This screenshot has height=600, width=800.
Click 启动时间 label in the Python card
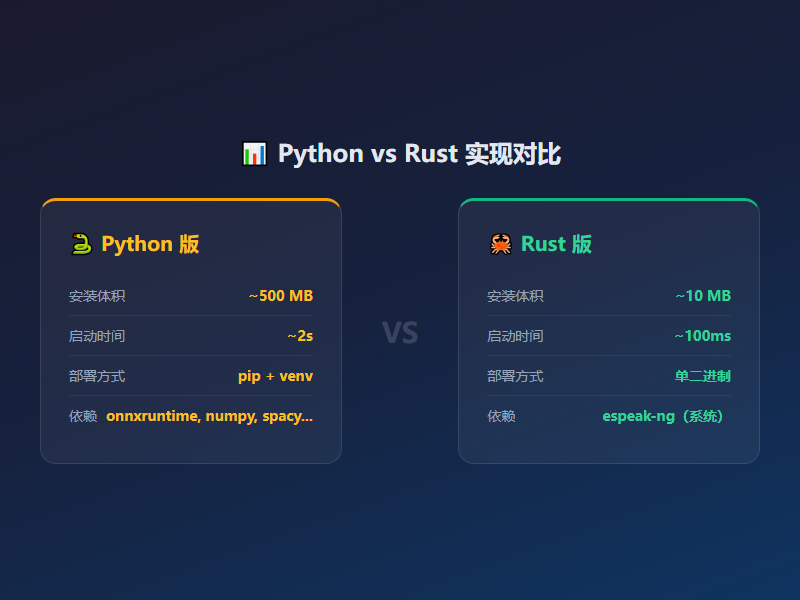click(x=97, y=336)
